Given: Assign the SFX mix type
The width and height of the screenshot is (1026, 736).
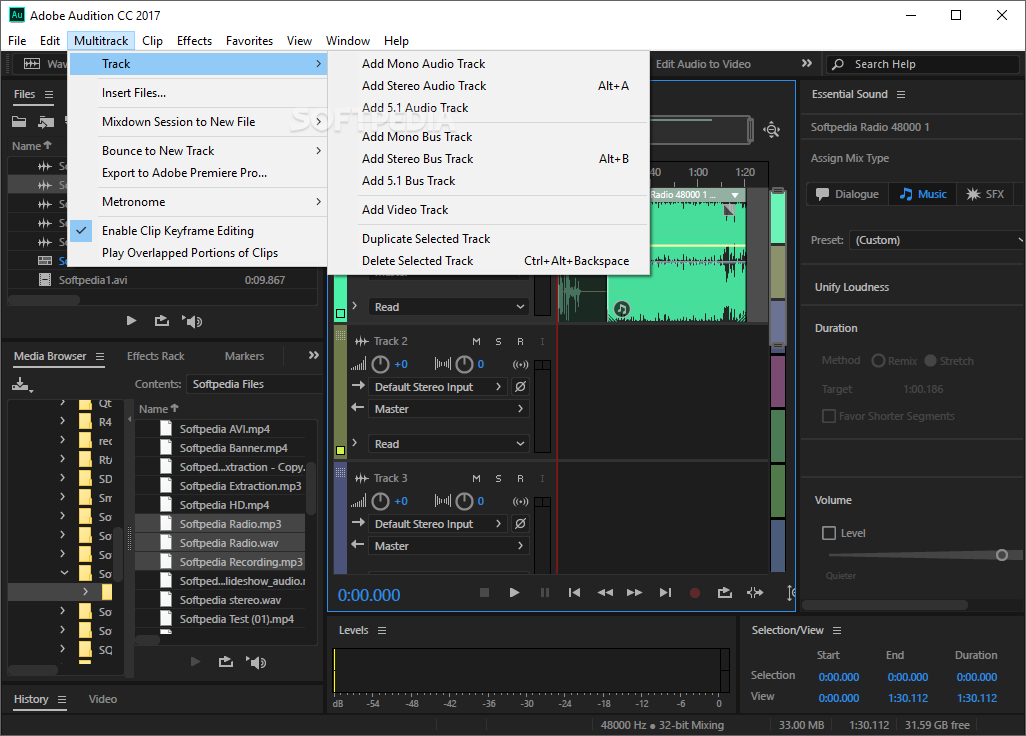Looking at the screenshot, I should (985, 194).
